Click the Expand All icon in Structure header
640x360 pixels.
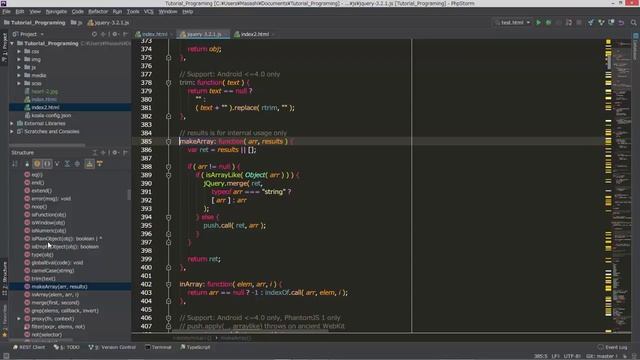94,152
